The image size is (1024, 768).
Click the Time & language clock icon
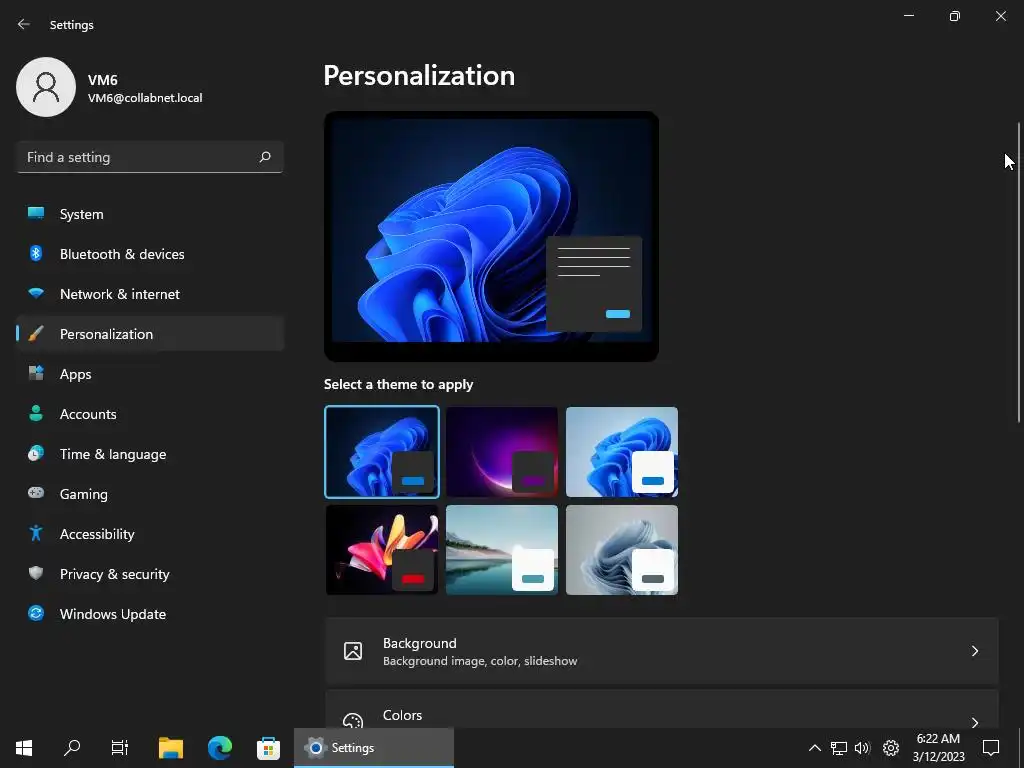pos(36,453)
